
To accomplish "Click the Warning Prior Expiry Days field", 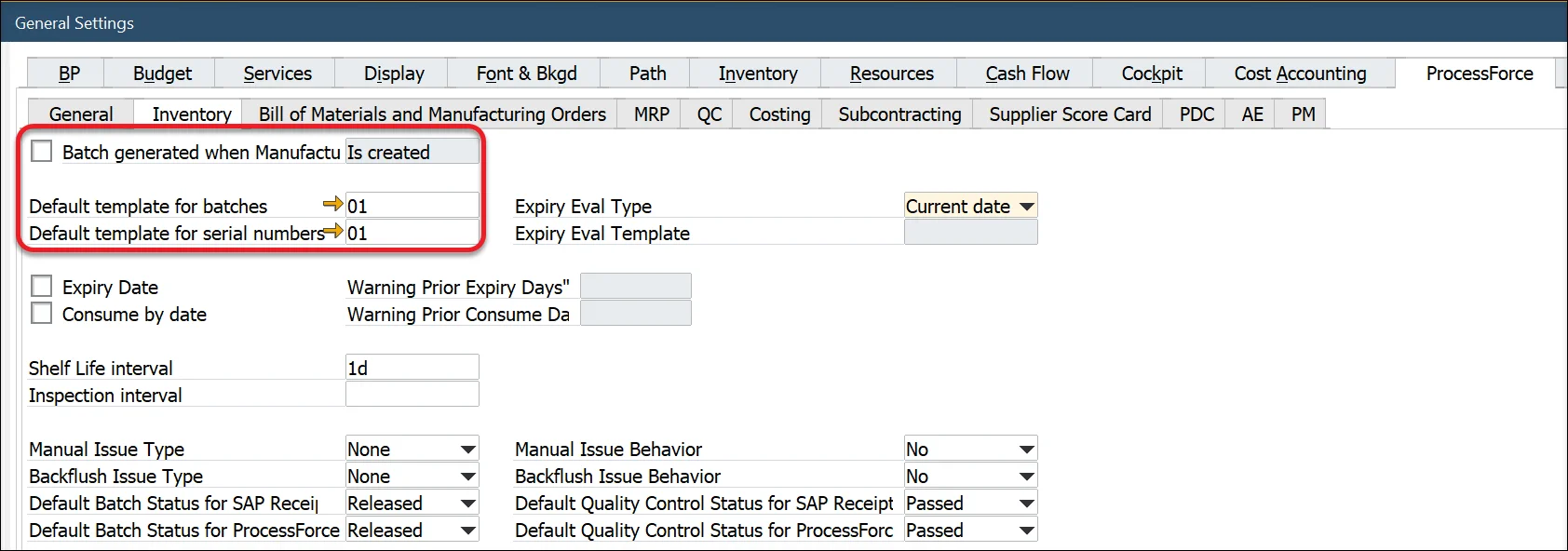I will point(635,287).
